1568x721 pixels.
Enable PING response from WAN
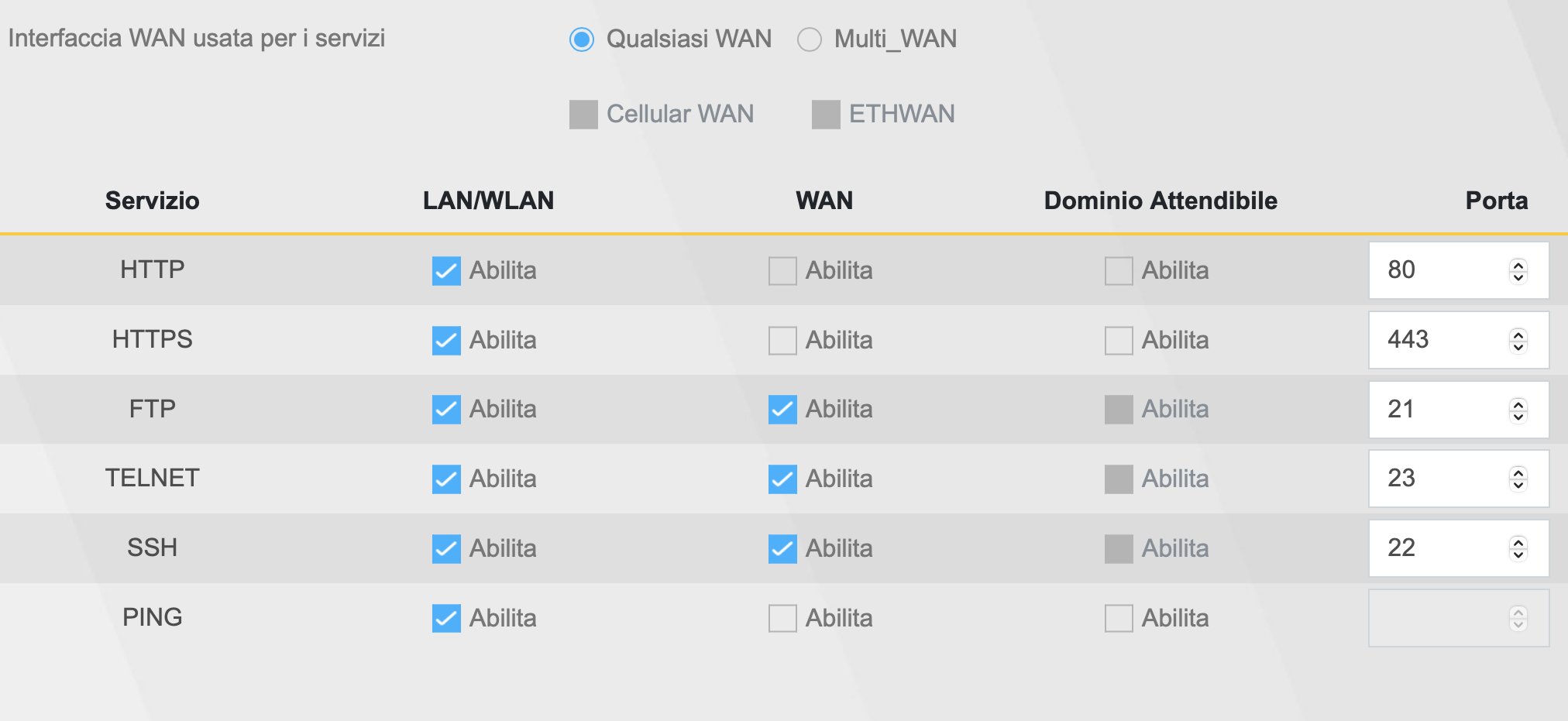(782, 619)
